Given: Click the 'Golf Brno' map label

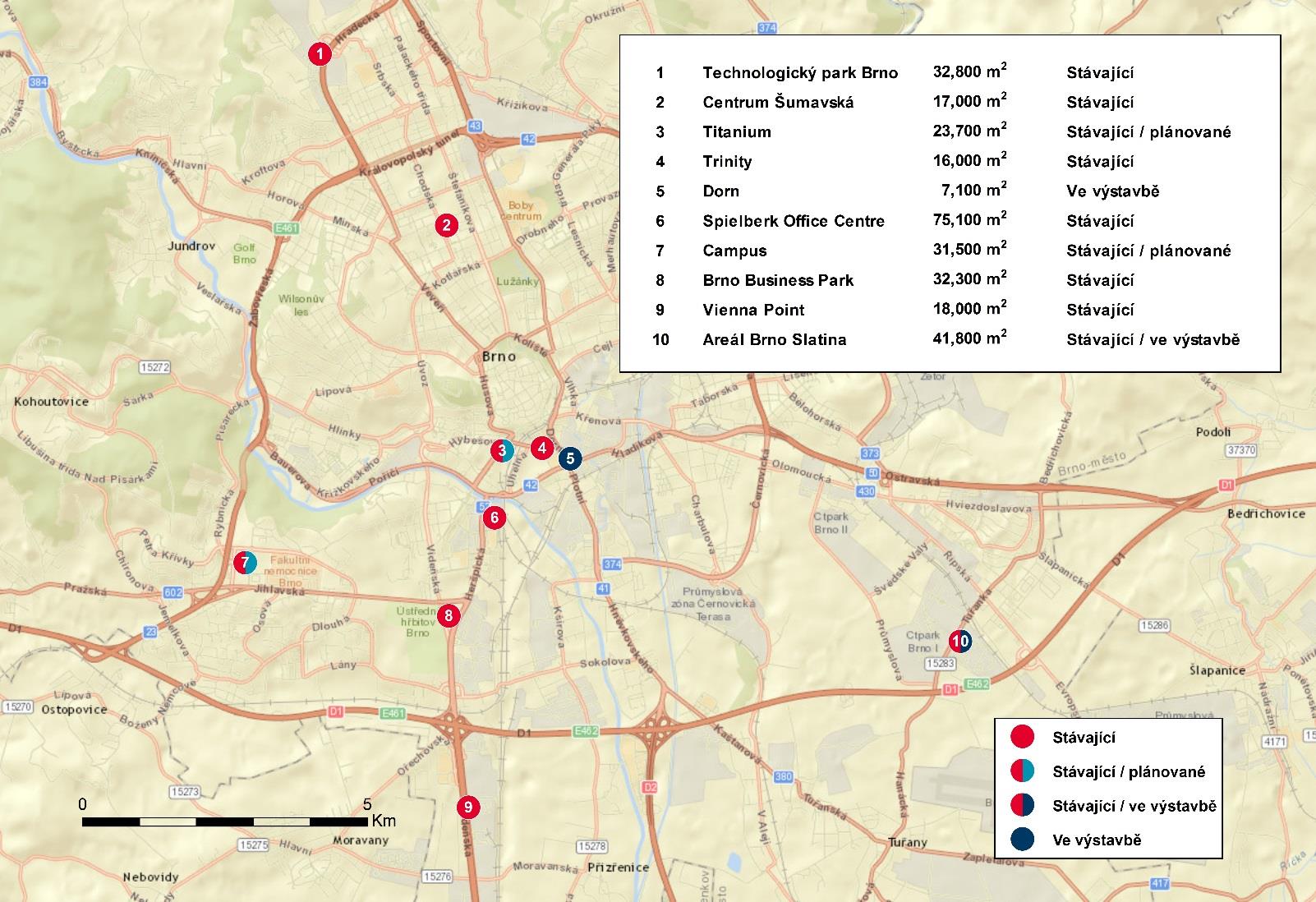Looking at the screenshot, I should pos(244,253).
